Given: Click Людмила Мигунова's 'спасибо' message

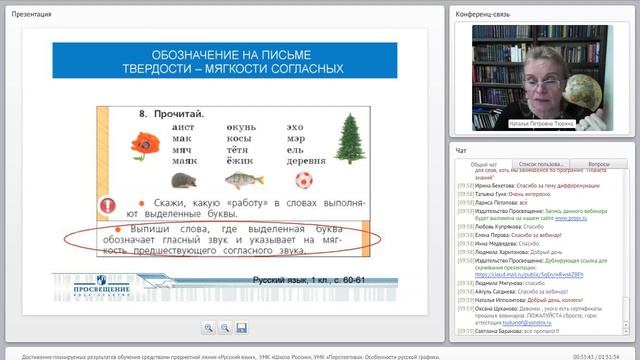Looking at the screenshot, I should (x=501, y=283).
